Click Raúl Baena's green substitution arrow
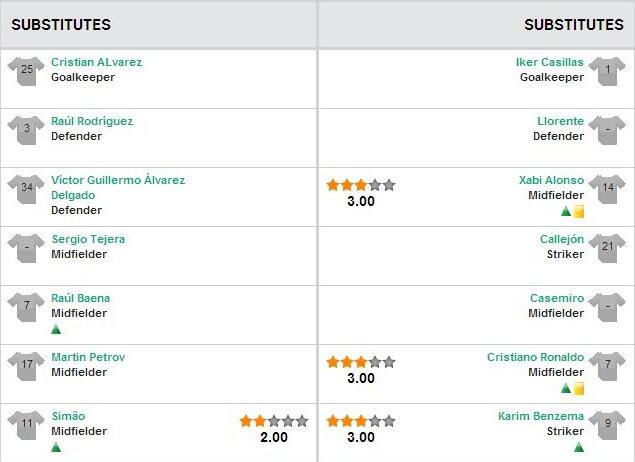The image size is (635, 462). coord(56,329)
